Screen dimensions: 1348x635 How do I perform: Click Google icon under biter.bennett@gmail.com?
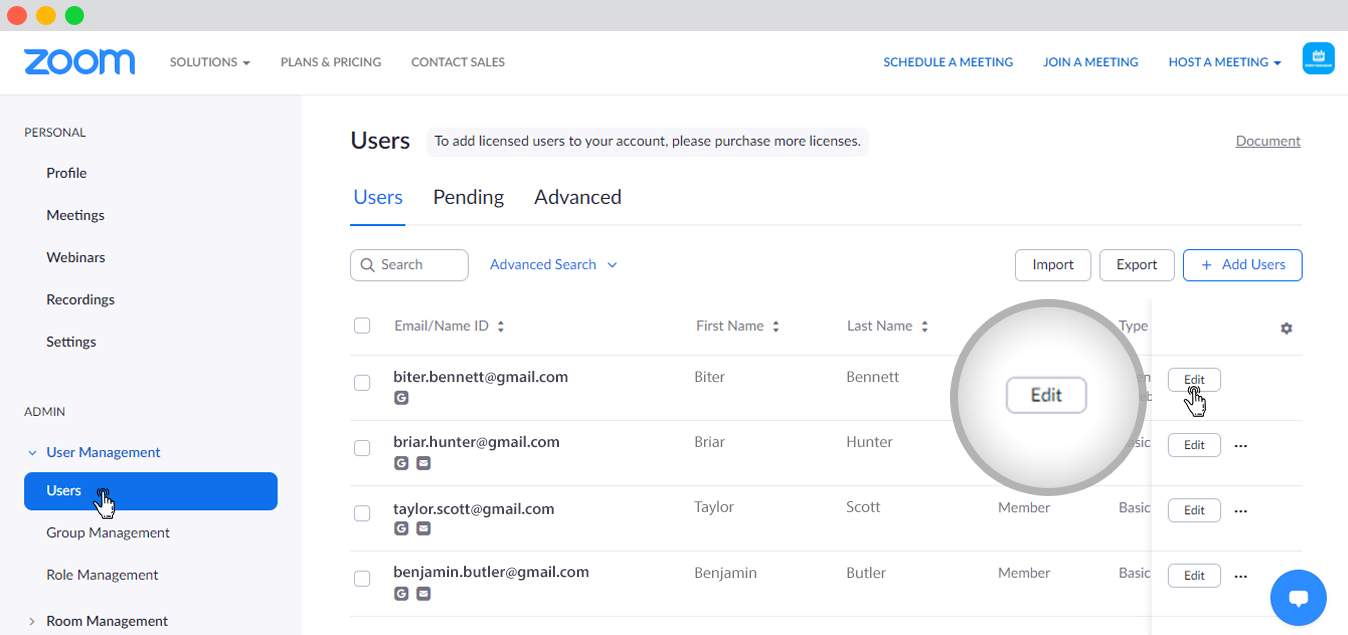click(401, 398)
